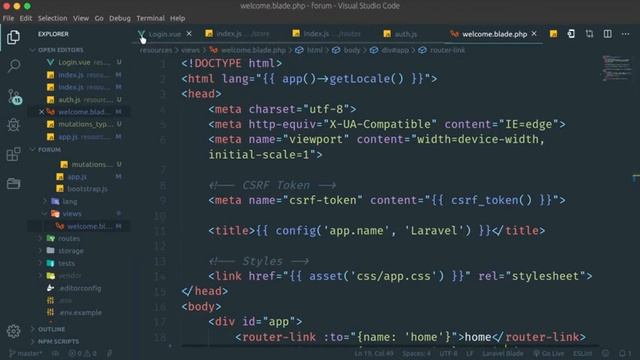Click Go Live in the status bar
640x360 pixels.
coord(548,353)
